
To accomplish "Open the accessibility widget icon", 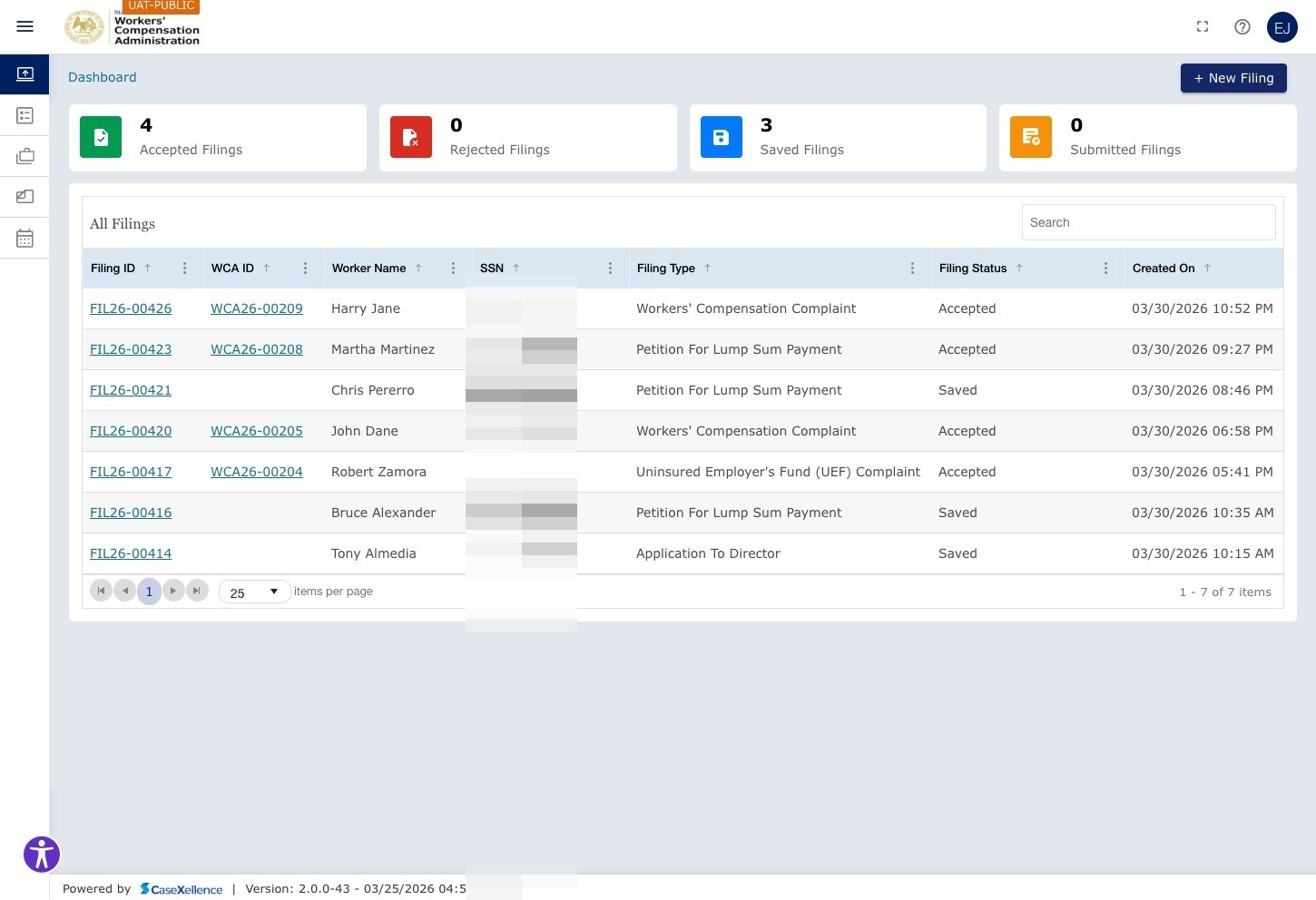I will [x=42, y=855].
